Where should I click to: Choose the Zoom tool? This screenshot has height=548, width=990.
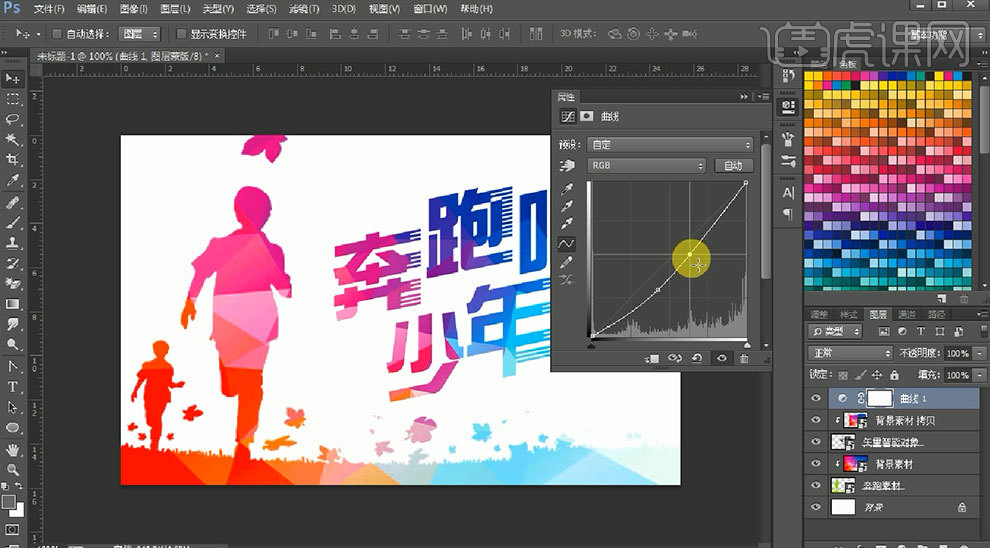point(13,468)
